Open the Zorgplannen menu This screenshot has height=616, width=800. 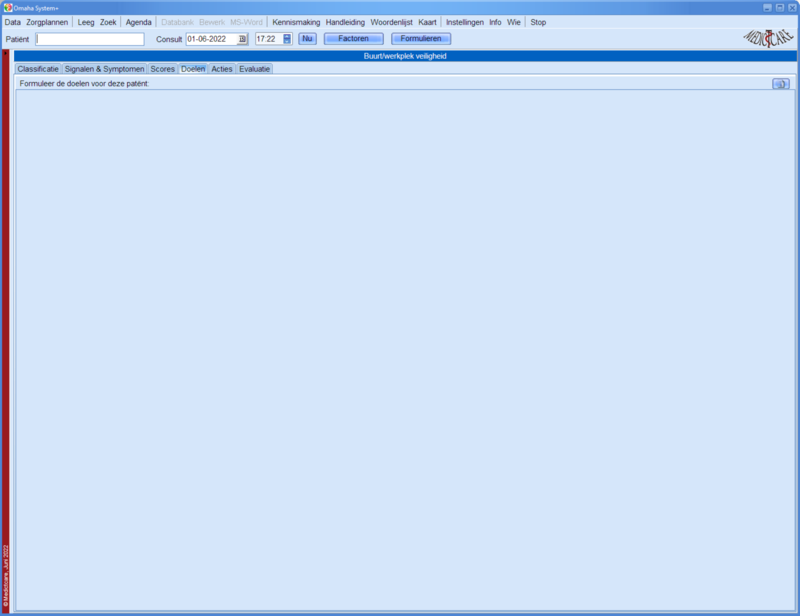click(49, 22)
